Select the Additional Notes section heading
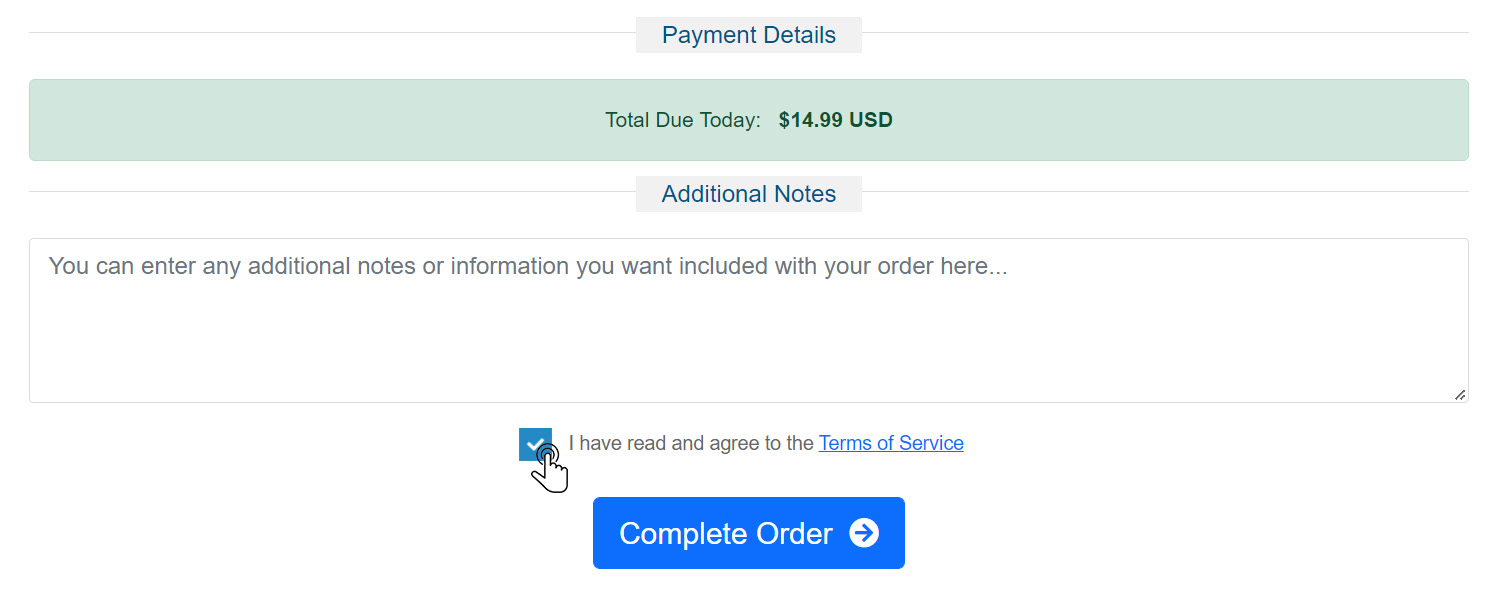Viewport: 1495px width, 589px height. pos(749,194)
